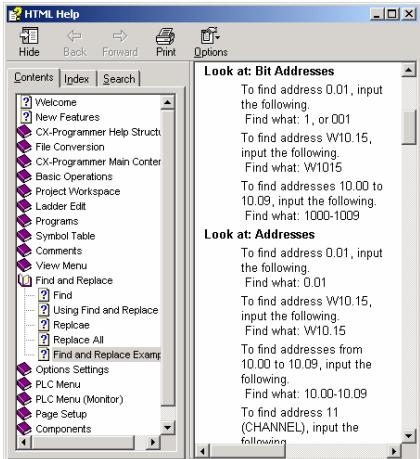The width and height of the screenshot is (420, 459).
Task: Select the Basic Operations label
Action: (x=74, y=176)
